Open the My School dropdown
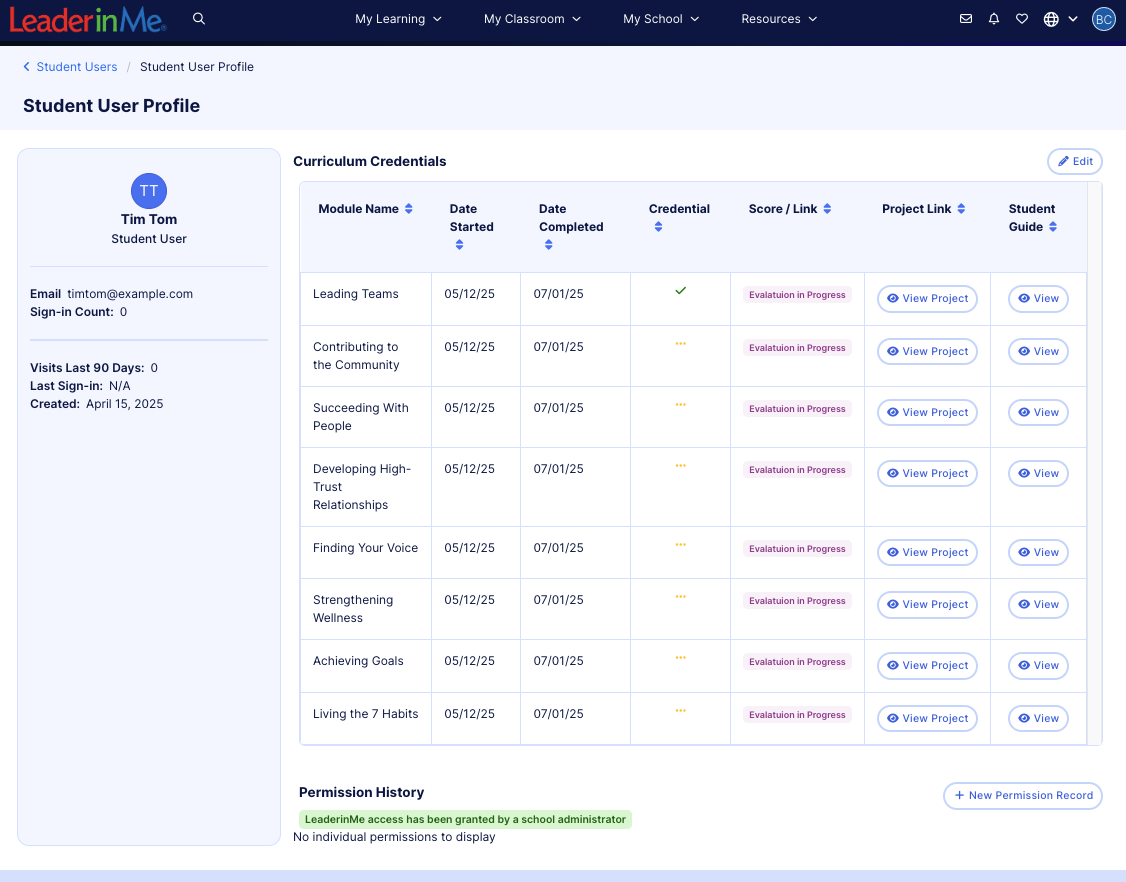 tap(661, 18)
